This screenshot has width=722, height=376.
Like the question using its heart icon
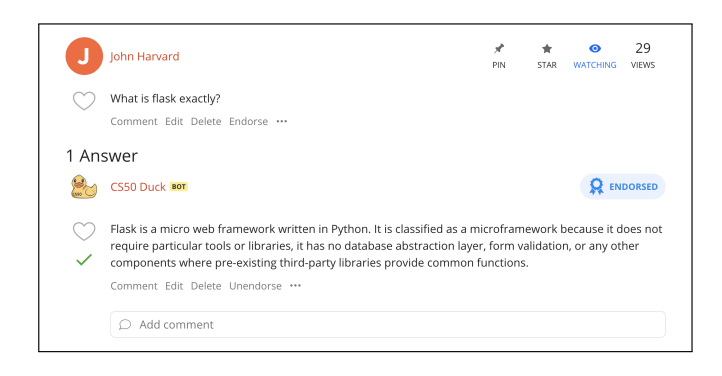pos(84,101)
